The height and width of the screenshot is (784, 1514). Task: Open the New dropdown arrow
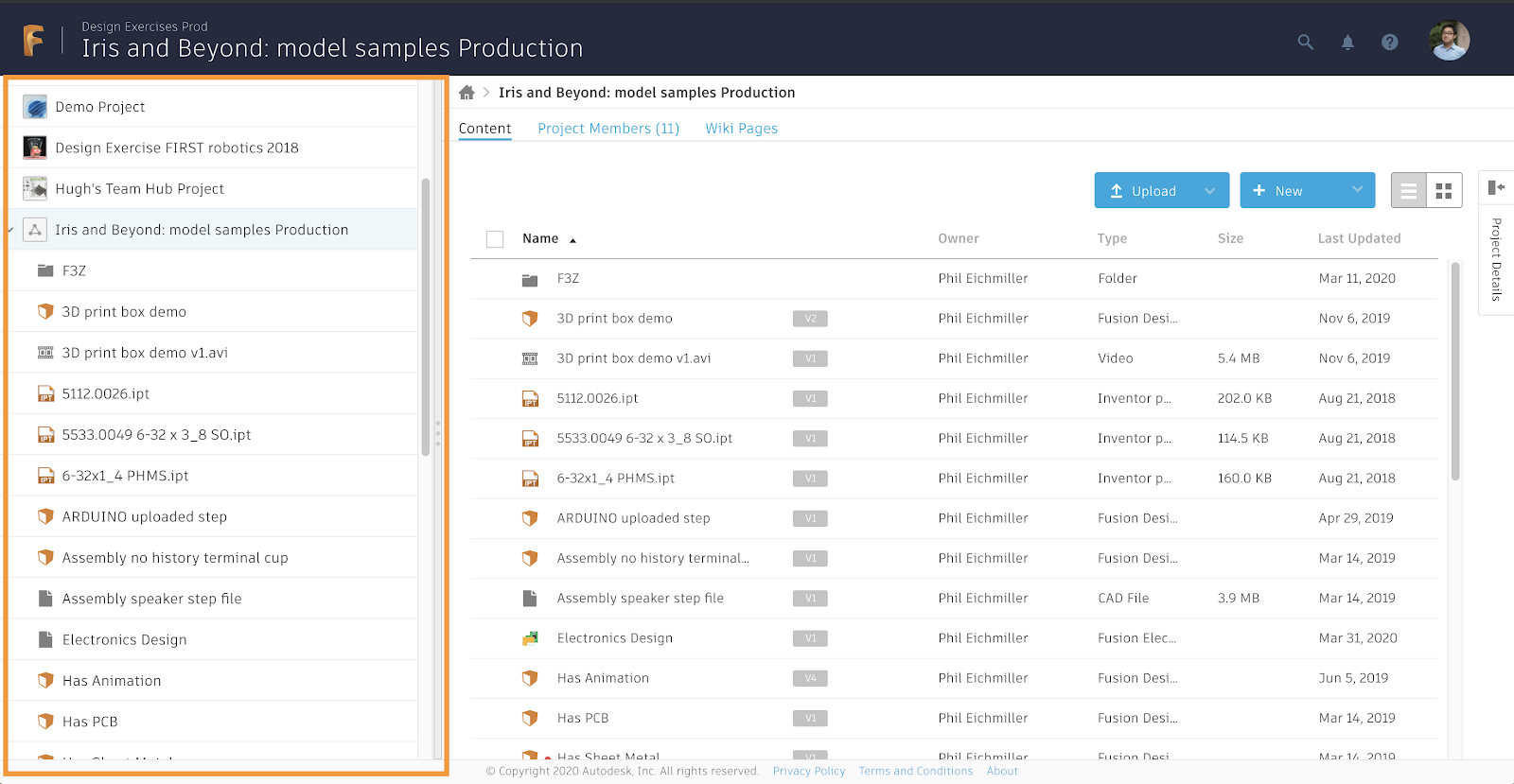1357,190
